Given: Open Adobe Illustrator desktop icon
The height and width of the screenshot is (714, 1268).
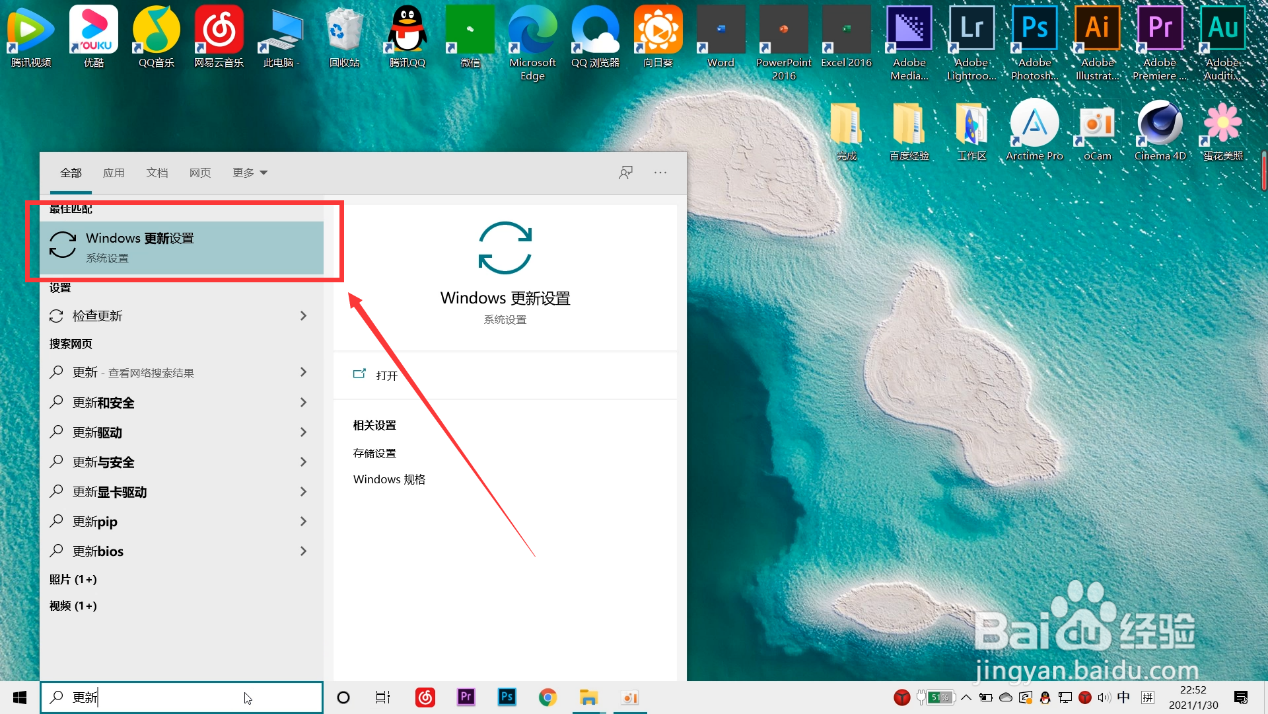Looking at the screenshot, I should pyautogui.click(x=1097, y=42).
